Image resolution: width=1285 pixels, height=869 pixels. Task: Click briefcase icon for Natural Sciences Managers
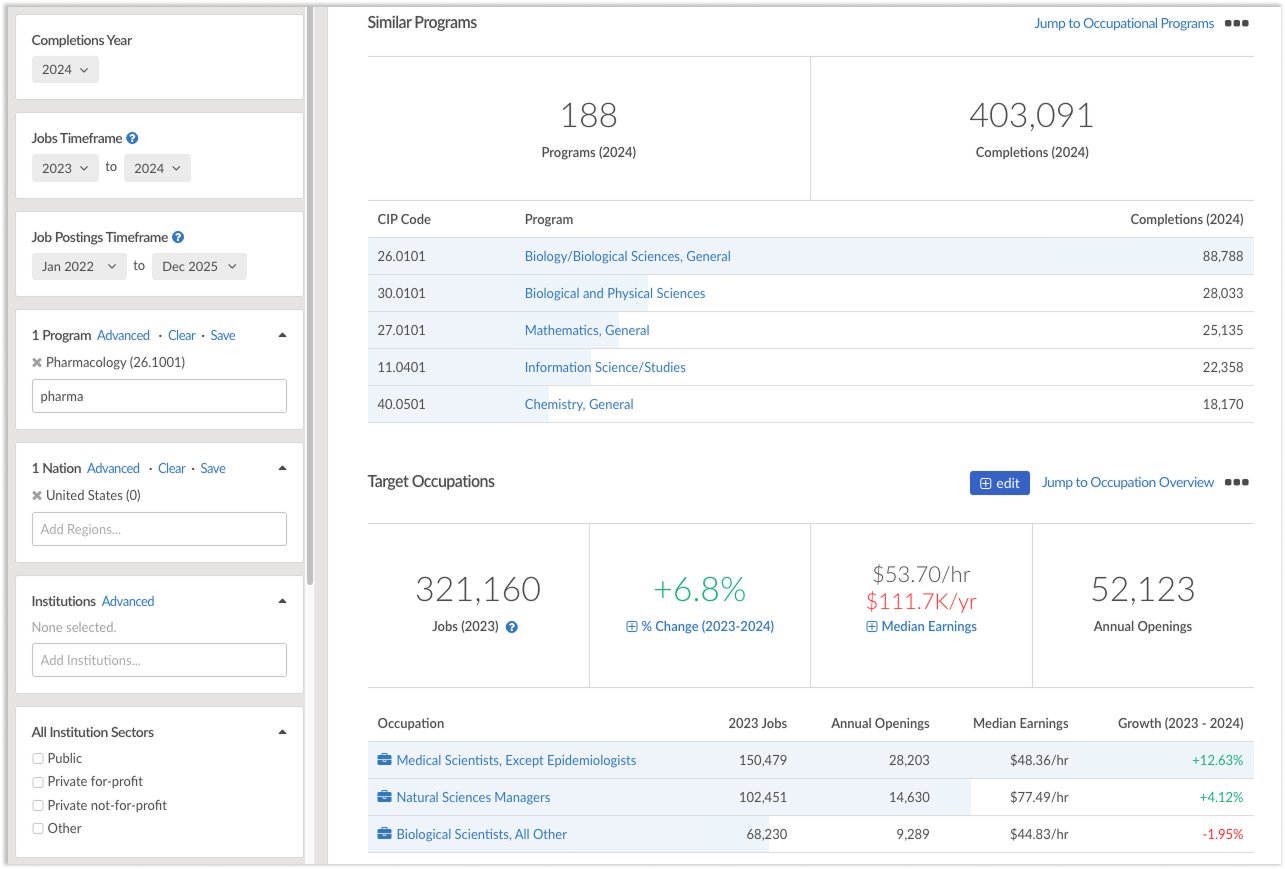click(x=384, y=797)
